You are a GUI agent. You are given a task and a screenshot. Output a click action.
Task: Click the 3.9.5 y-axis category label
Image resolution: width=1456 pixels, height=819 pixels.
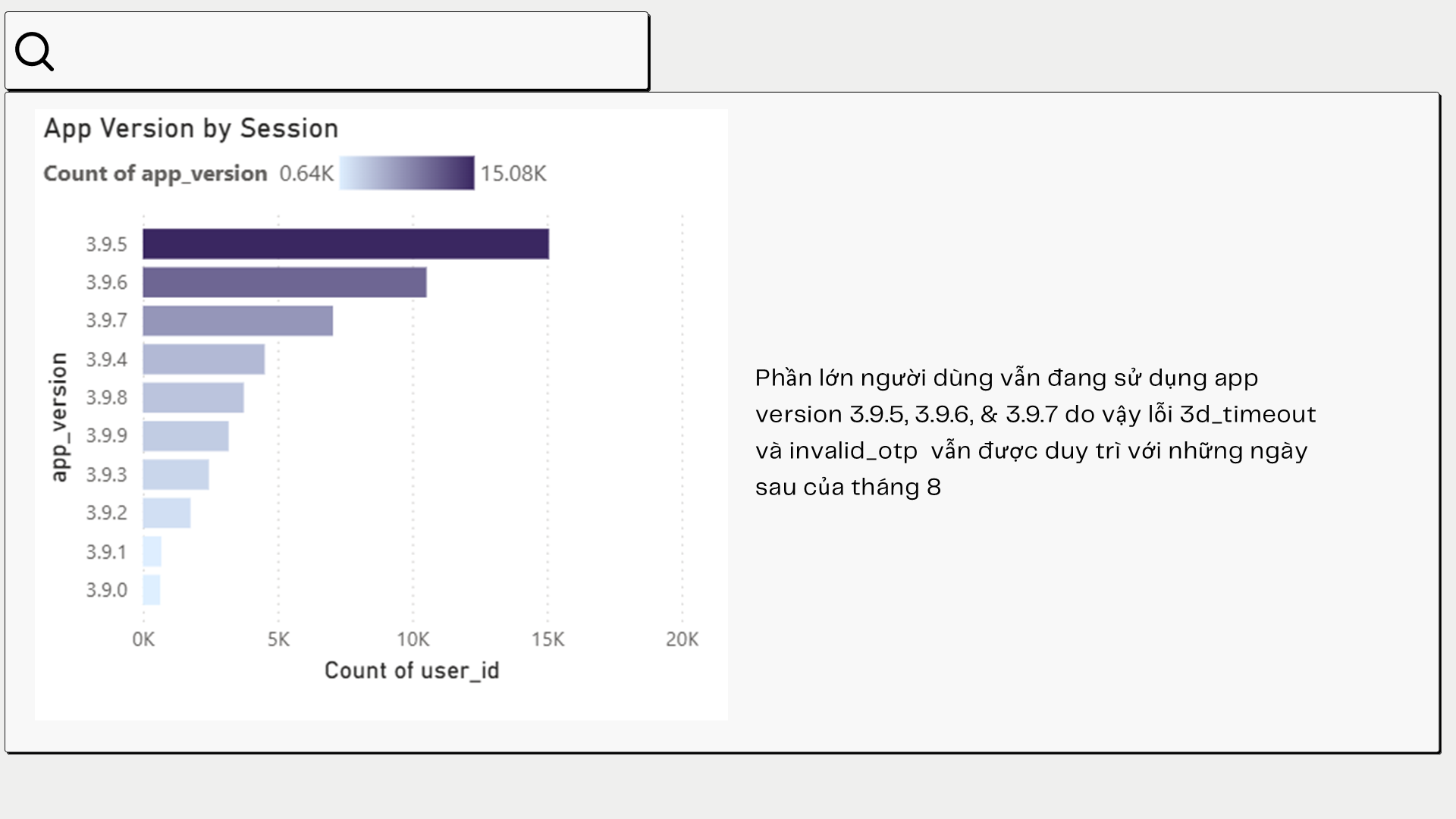(x=106, y=245)
